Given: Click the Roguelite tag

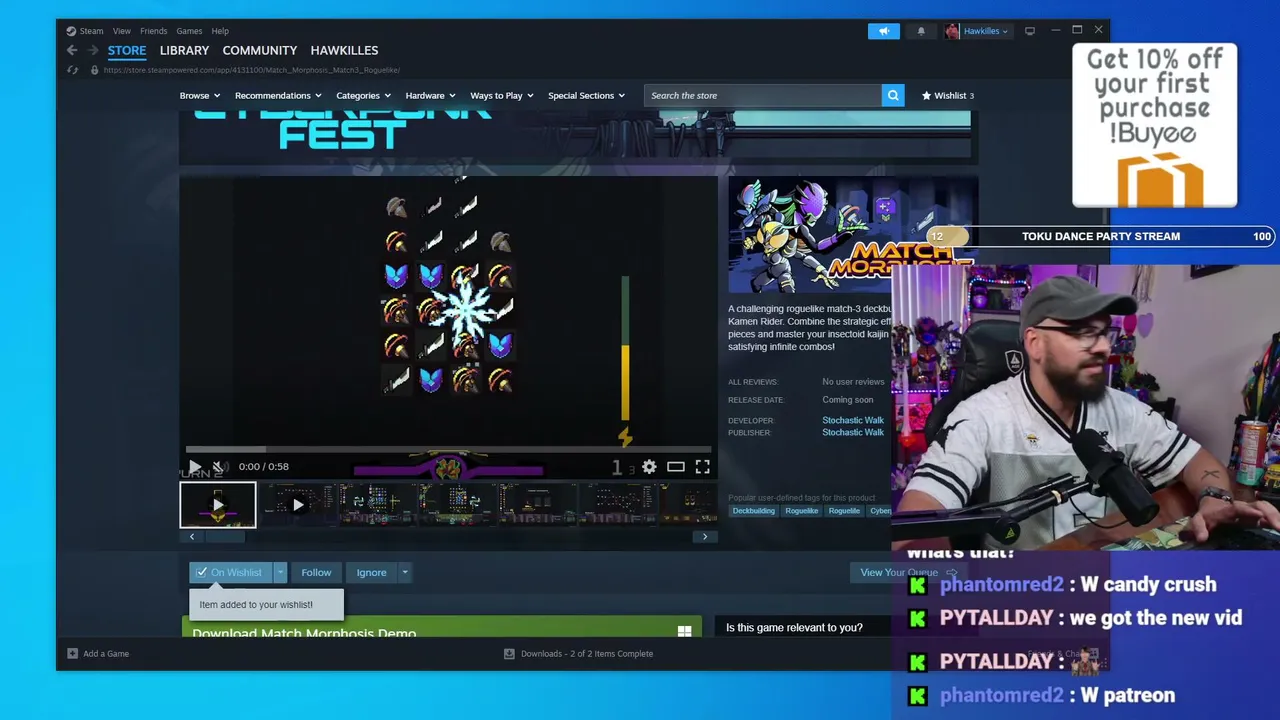Looking at the screenshot, I should tap(844, 511).
